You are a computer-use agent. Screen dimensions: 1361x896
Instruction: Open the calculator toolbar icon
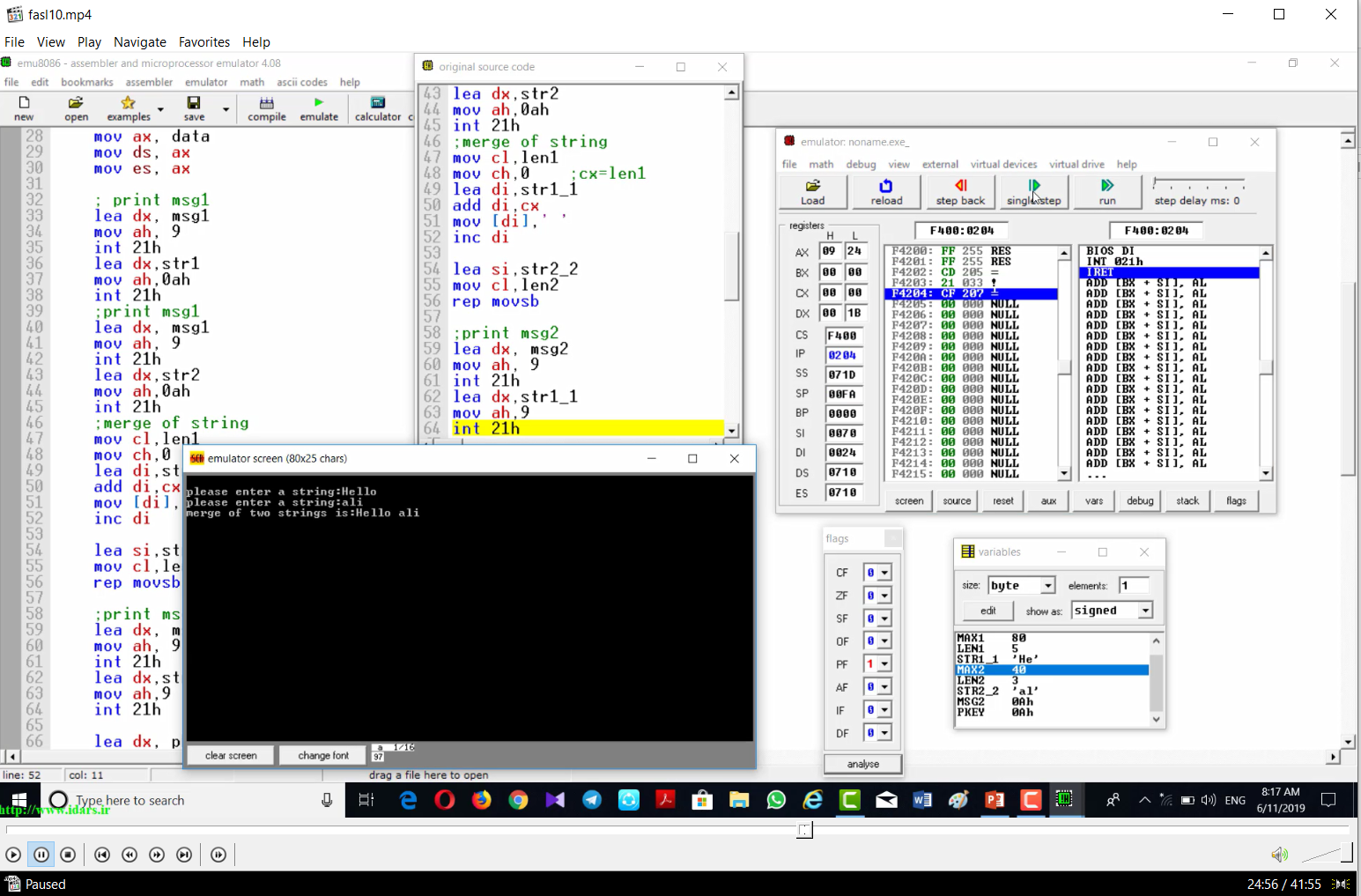[378, 108]
